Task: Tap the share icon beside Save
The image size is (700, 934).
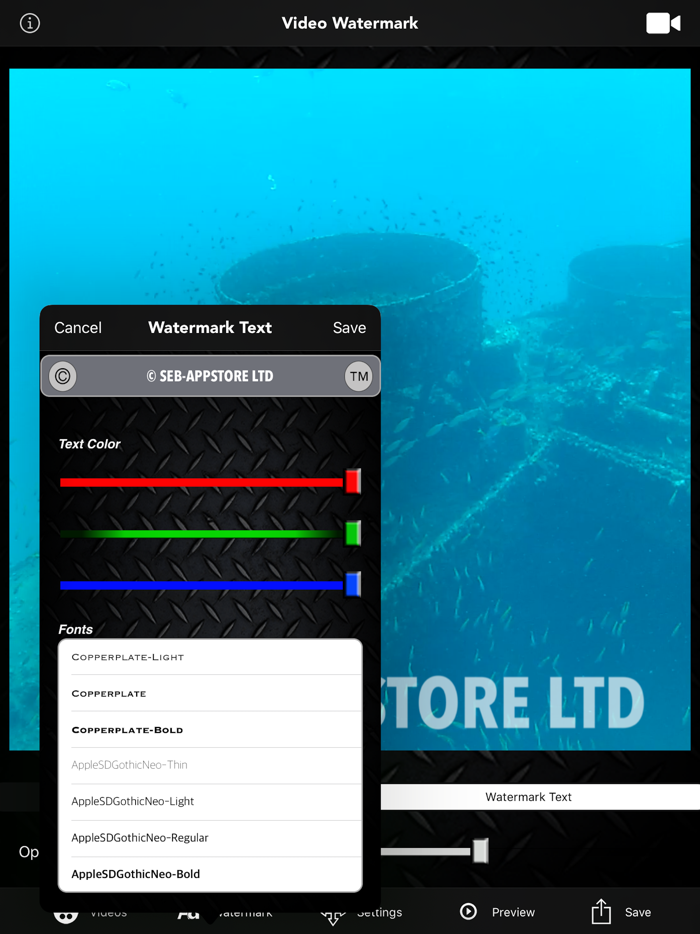Action: 601,911
